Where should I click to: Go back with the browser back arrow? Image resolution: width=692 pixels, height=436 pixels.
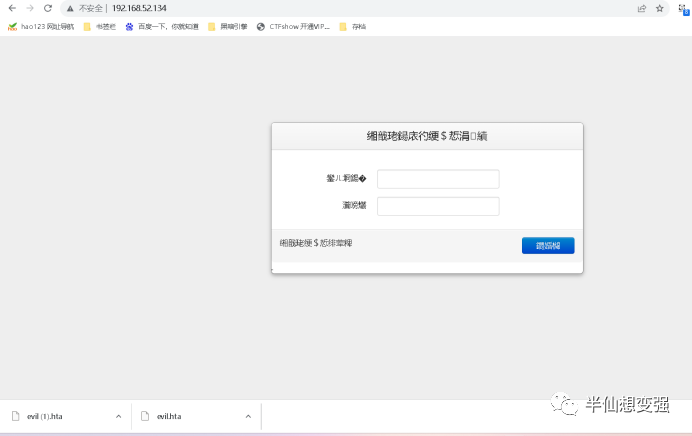(12, 8)
